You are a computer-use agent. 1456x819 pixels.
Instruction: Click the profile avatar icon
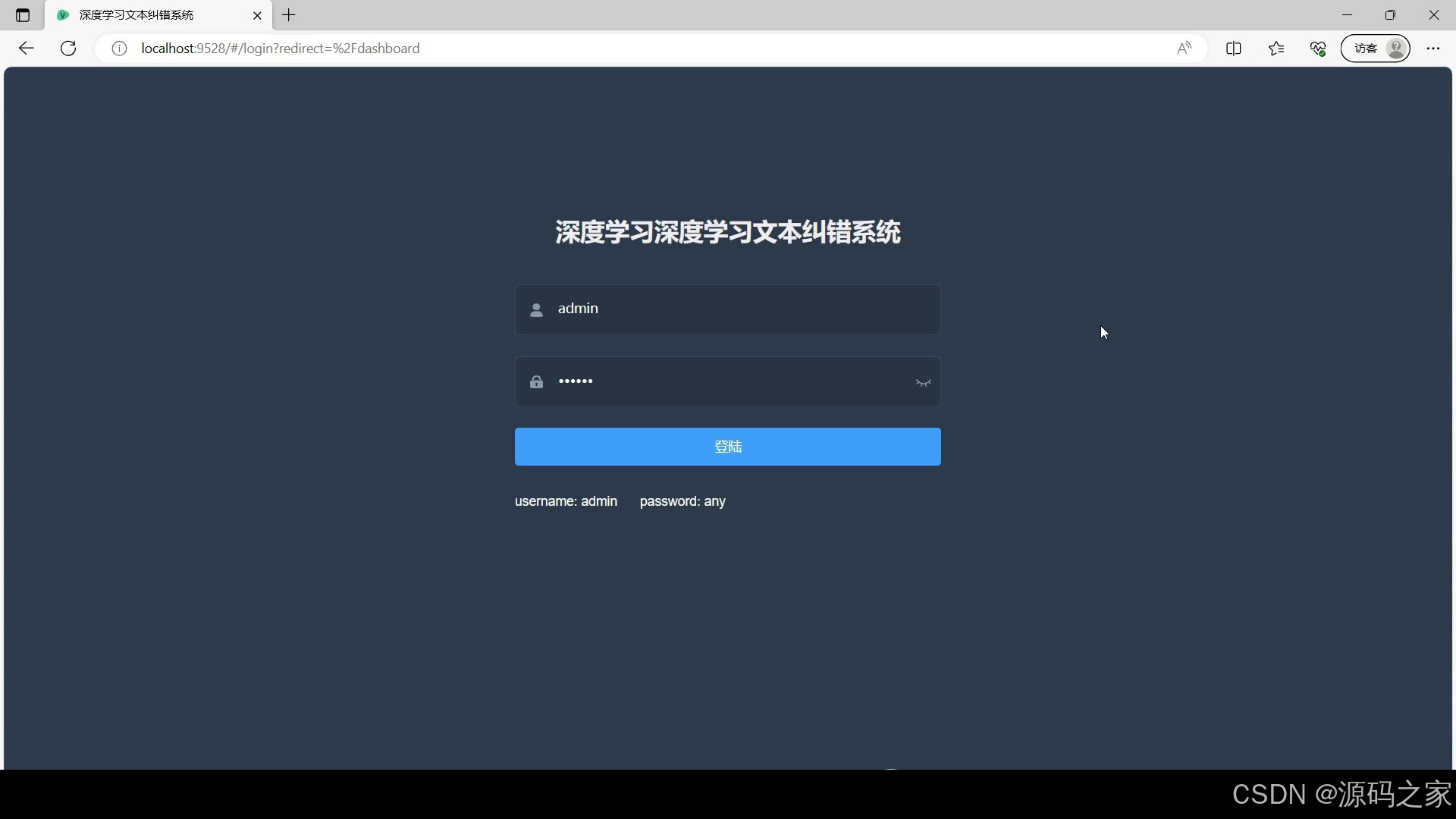tap(1395, 48)
